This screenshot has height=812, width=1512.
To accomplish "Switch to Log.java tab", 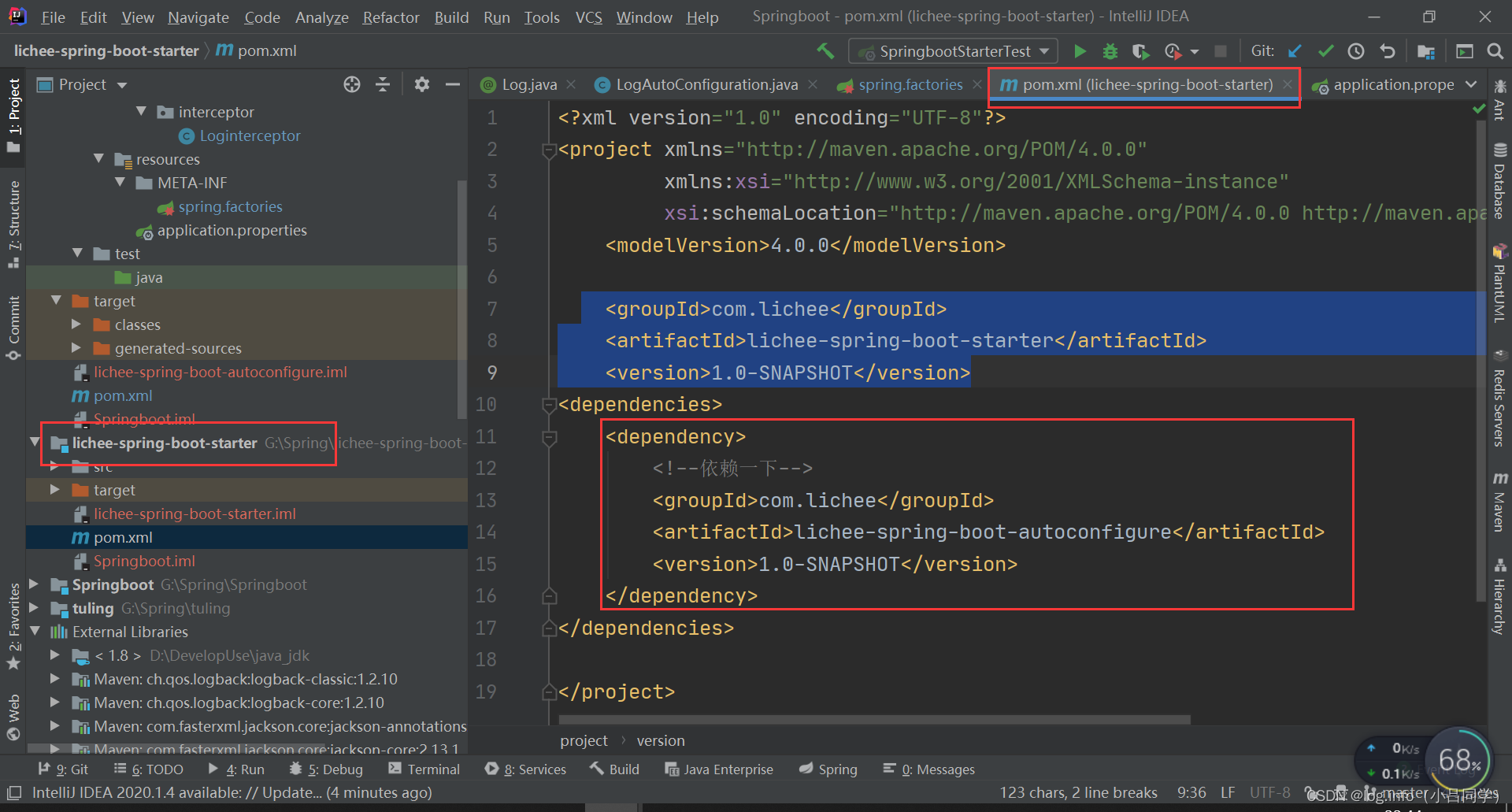I will tap(528, 85).
